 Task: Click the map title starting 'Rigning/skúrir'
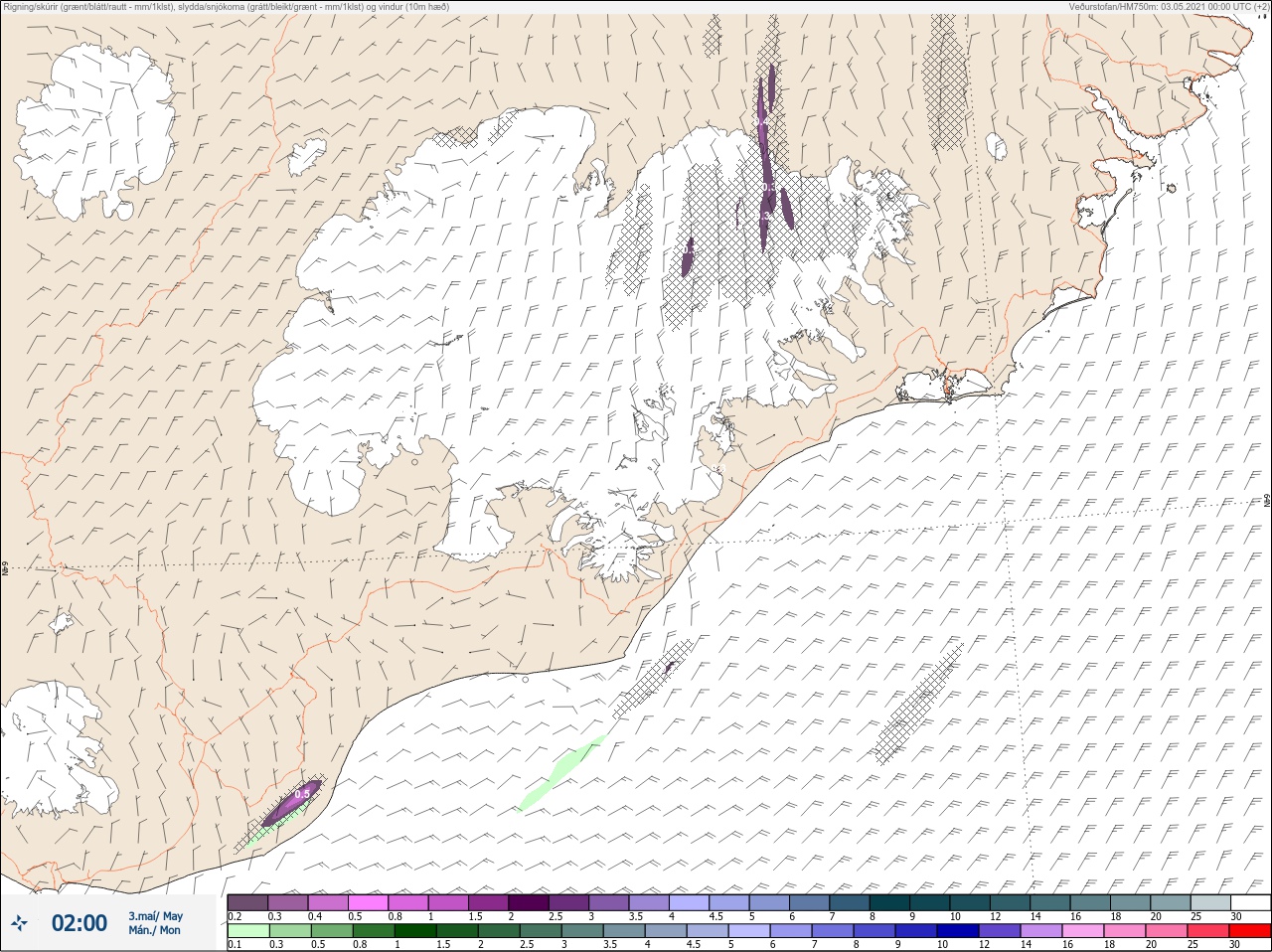tap(226, 7)
